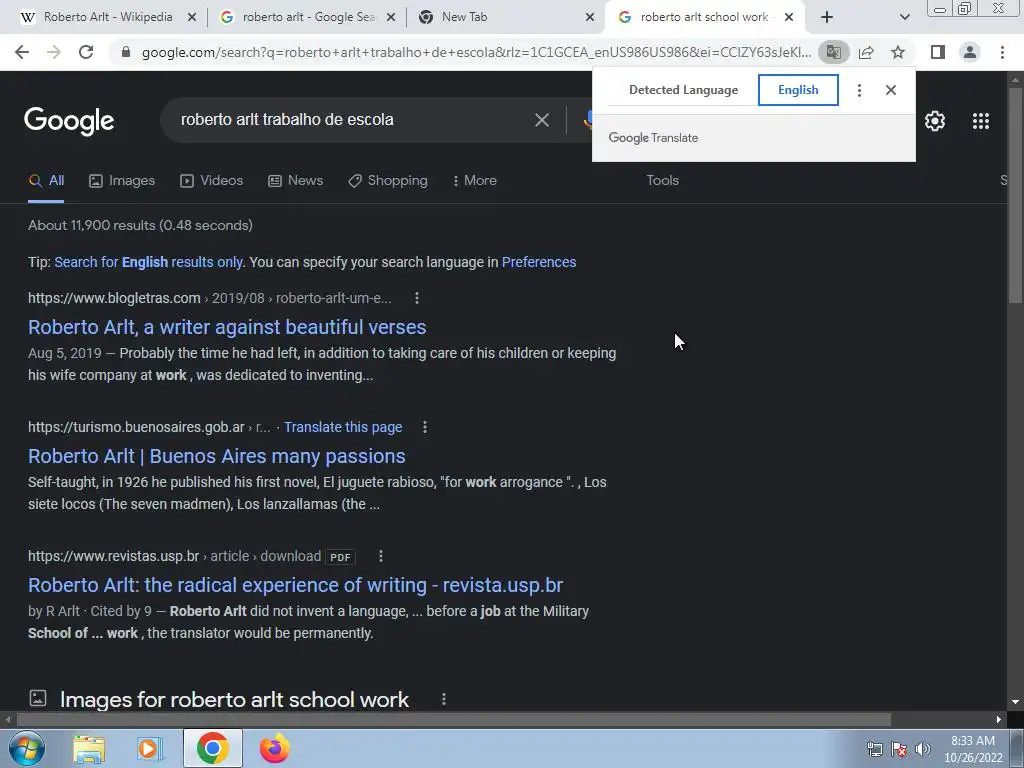Open the taskbar clock and date
The height and width of the screenshot is (768, 1024).
point(973,749)
